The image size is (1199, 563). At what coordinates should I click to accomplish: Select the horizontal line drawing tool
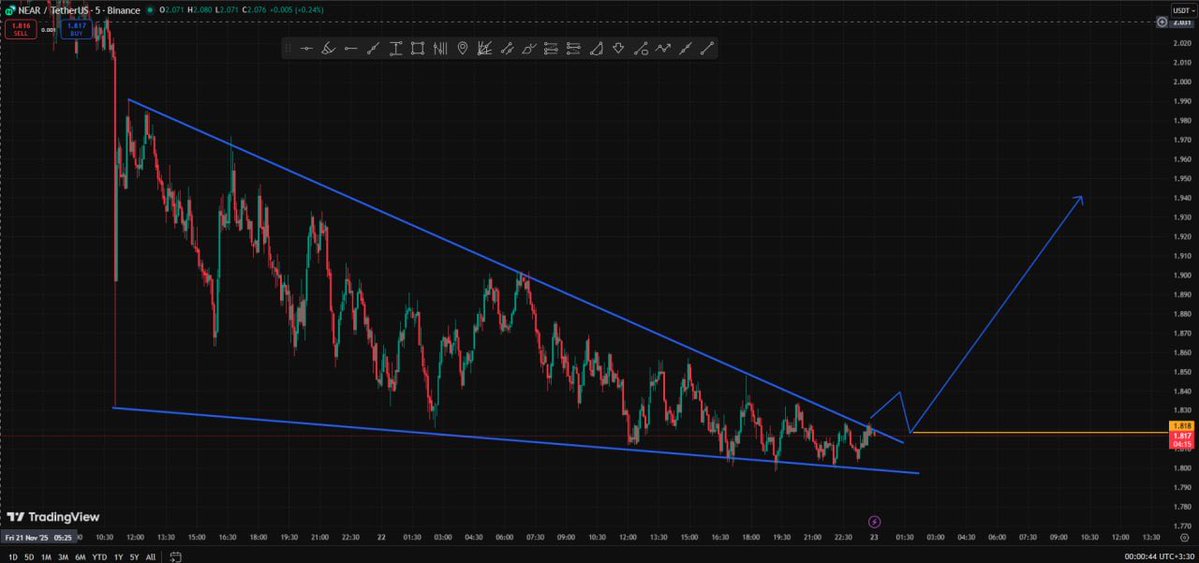307,49
